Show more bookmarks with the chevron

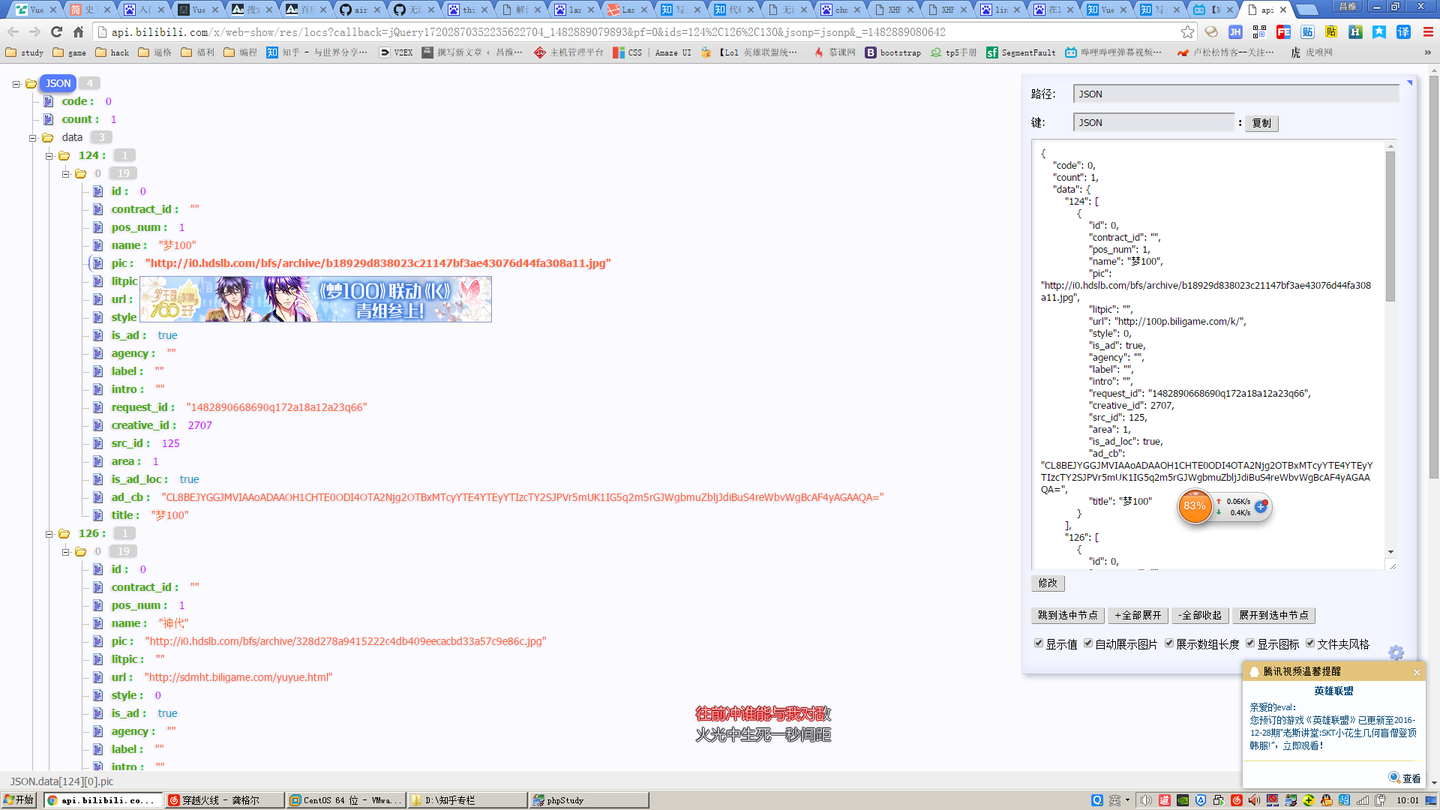tap(1430, 52)
